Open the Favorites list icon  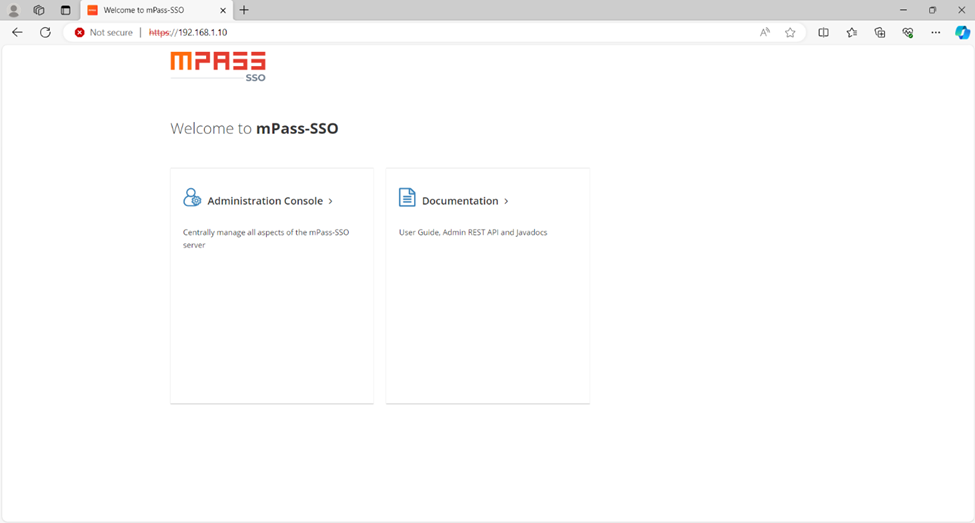(x=852, y=32)
